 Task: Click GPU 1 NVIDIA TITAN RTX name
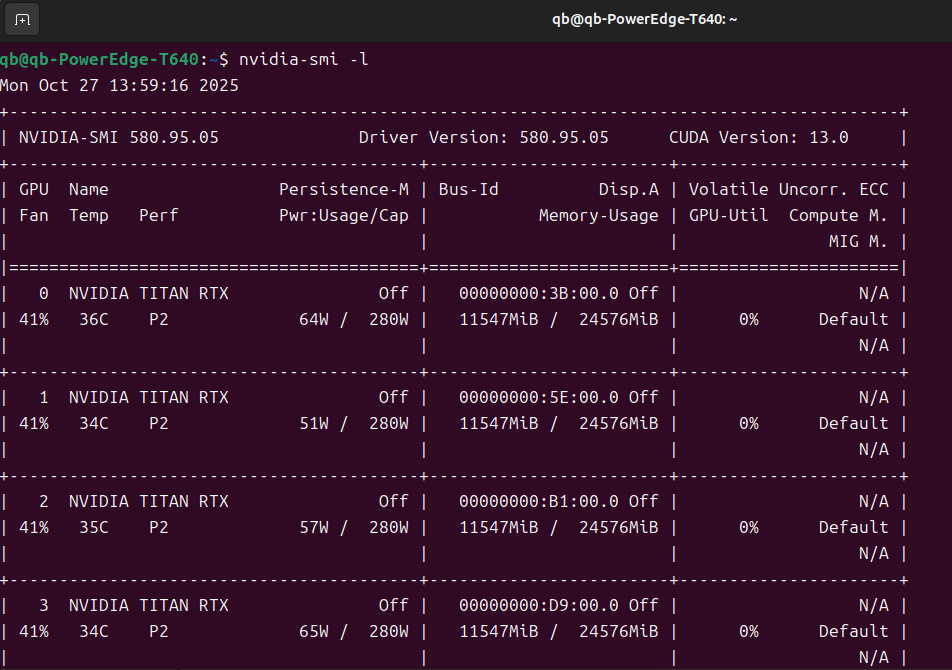pos(149,398)
